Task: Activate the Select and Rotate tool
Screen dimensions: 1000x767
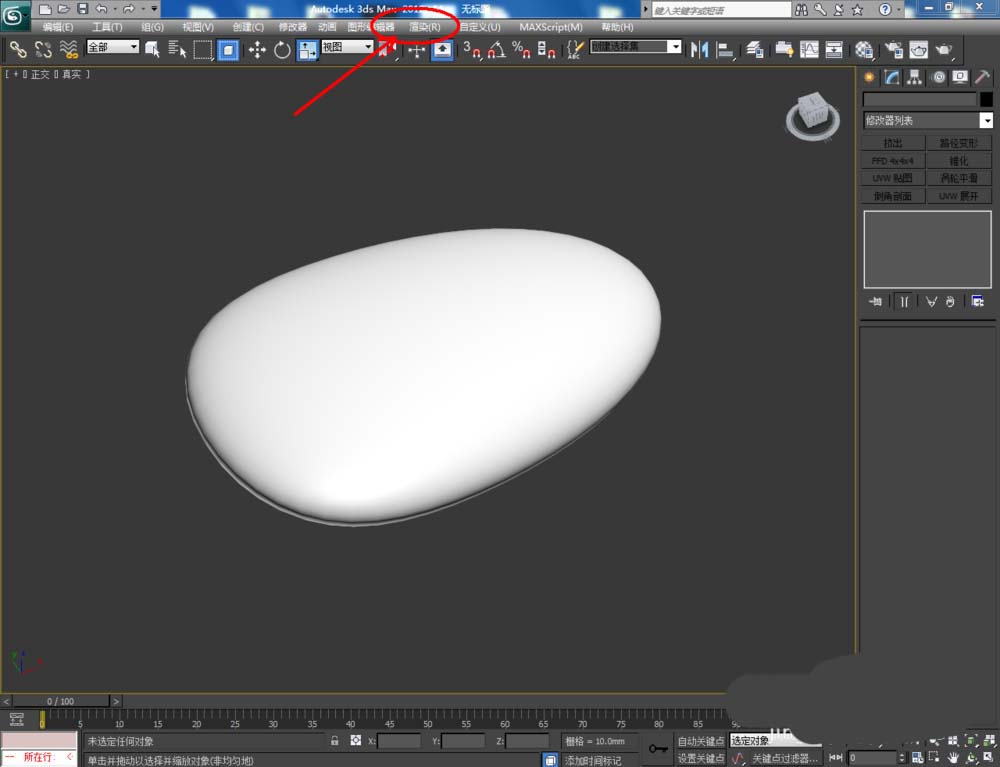Action: [282, 49]
